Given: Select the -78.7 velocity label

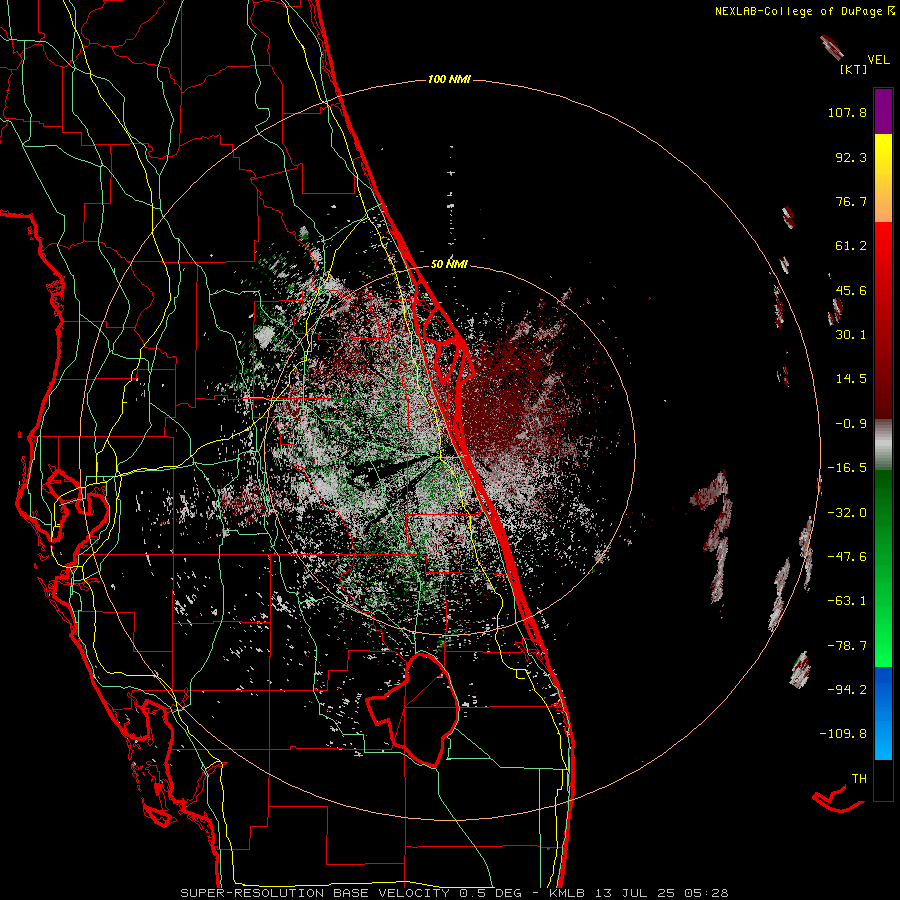Looking at the screenshot, I should tap(847, 645).
